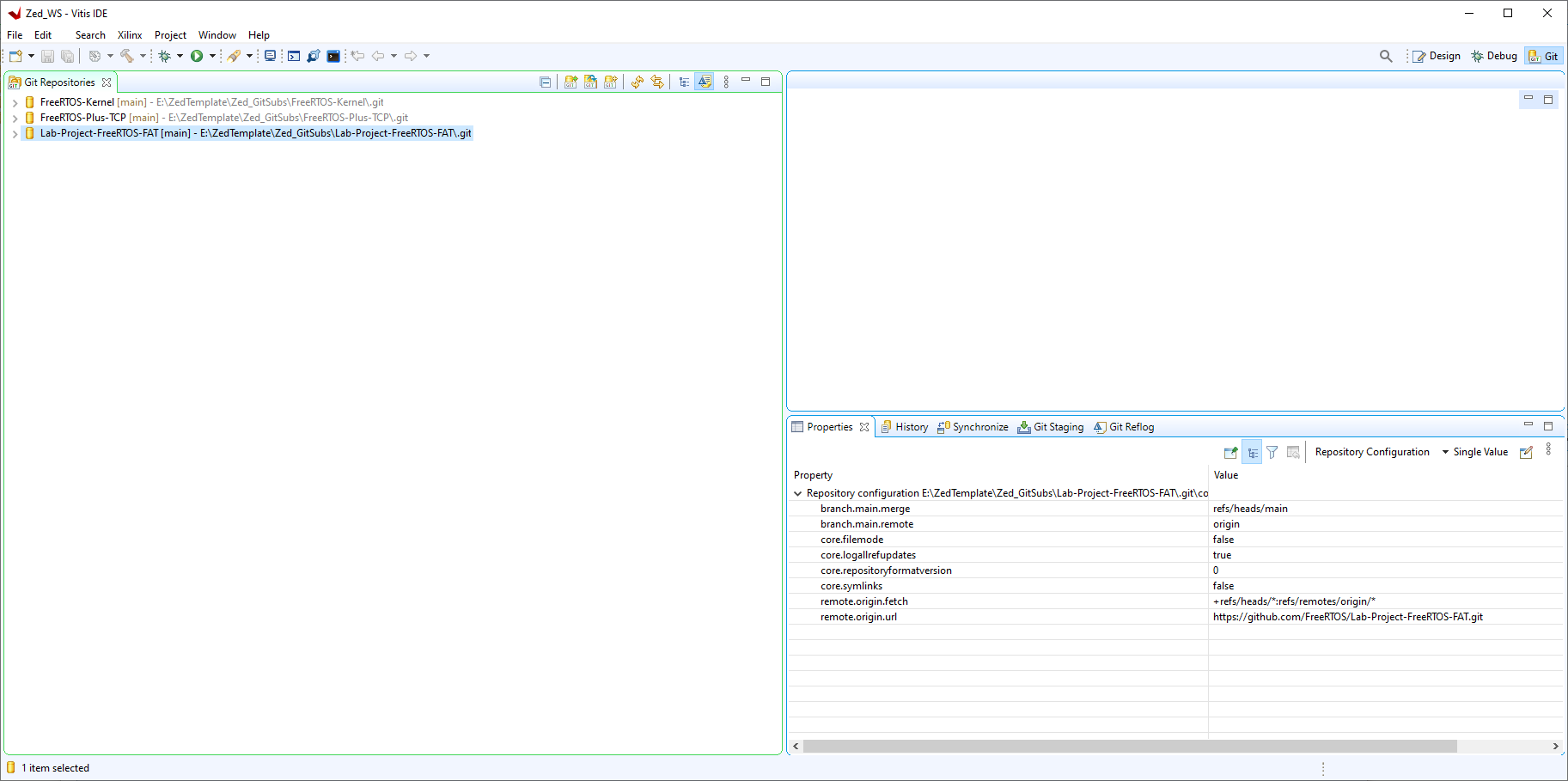Open the dropdown arrow beside the New icon
This screenshot has width=1568, height=781.
pos(31,56)
